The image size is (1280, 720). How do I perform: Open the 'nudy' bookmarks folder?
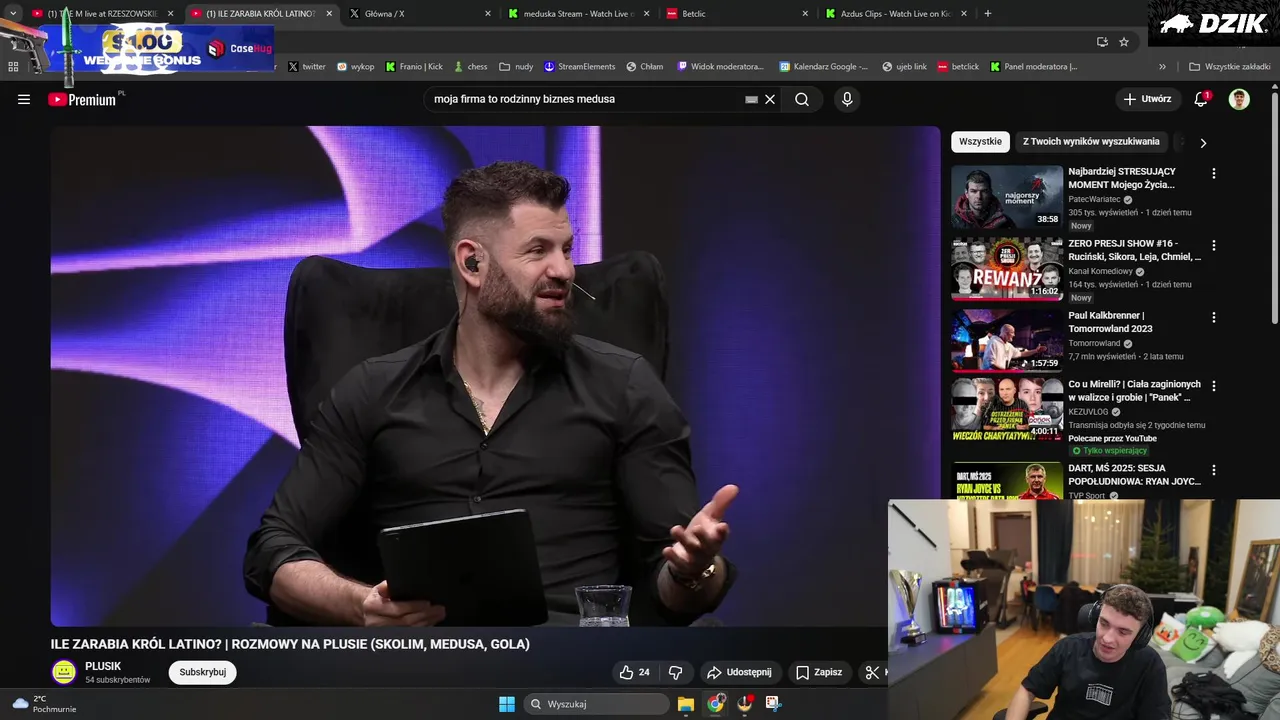(516, 67)
